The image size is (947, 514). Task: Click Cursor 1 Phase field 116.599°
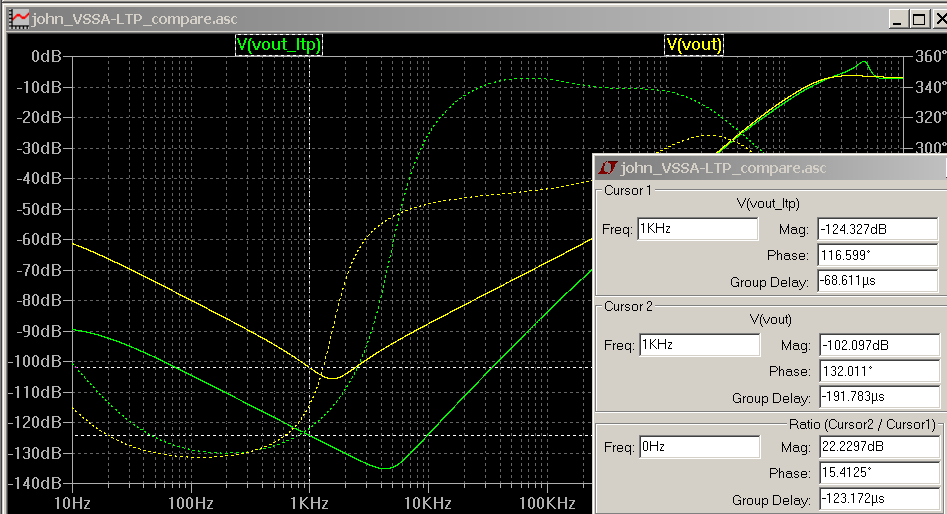(x=878, y=255)
